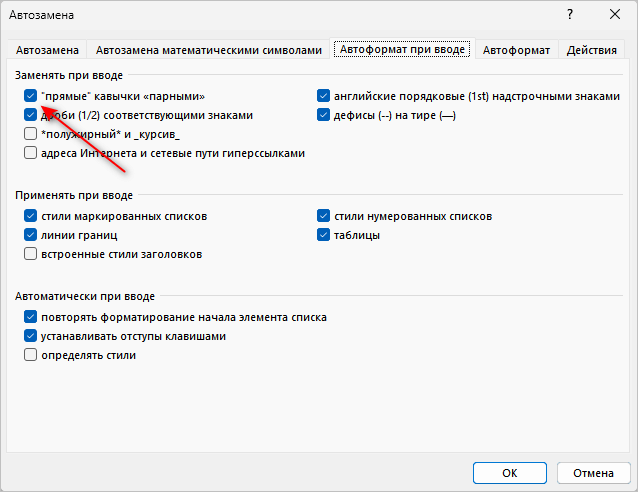Open the Действия tab
The image size is (638, 492).
click(592, 50)
